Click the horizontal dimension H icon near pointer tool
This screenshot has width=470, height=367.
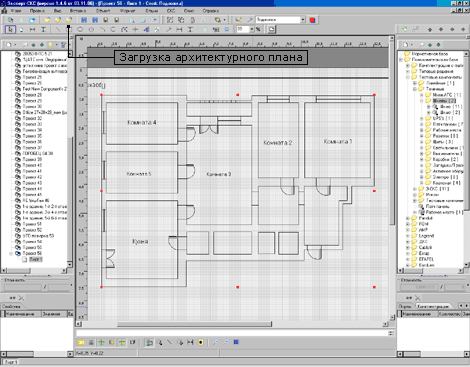pyautogui.click(x=32, y=30)
